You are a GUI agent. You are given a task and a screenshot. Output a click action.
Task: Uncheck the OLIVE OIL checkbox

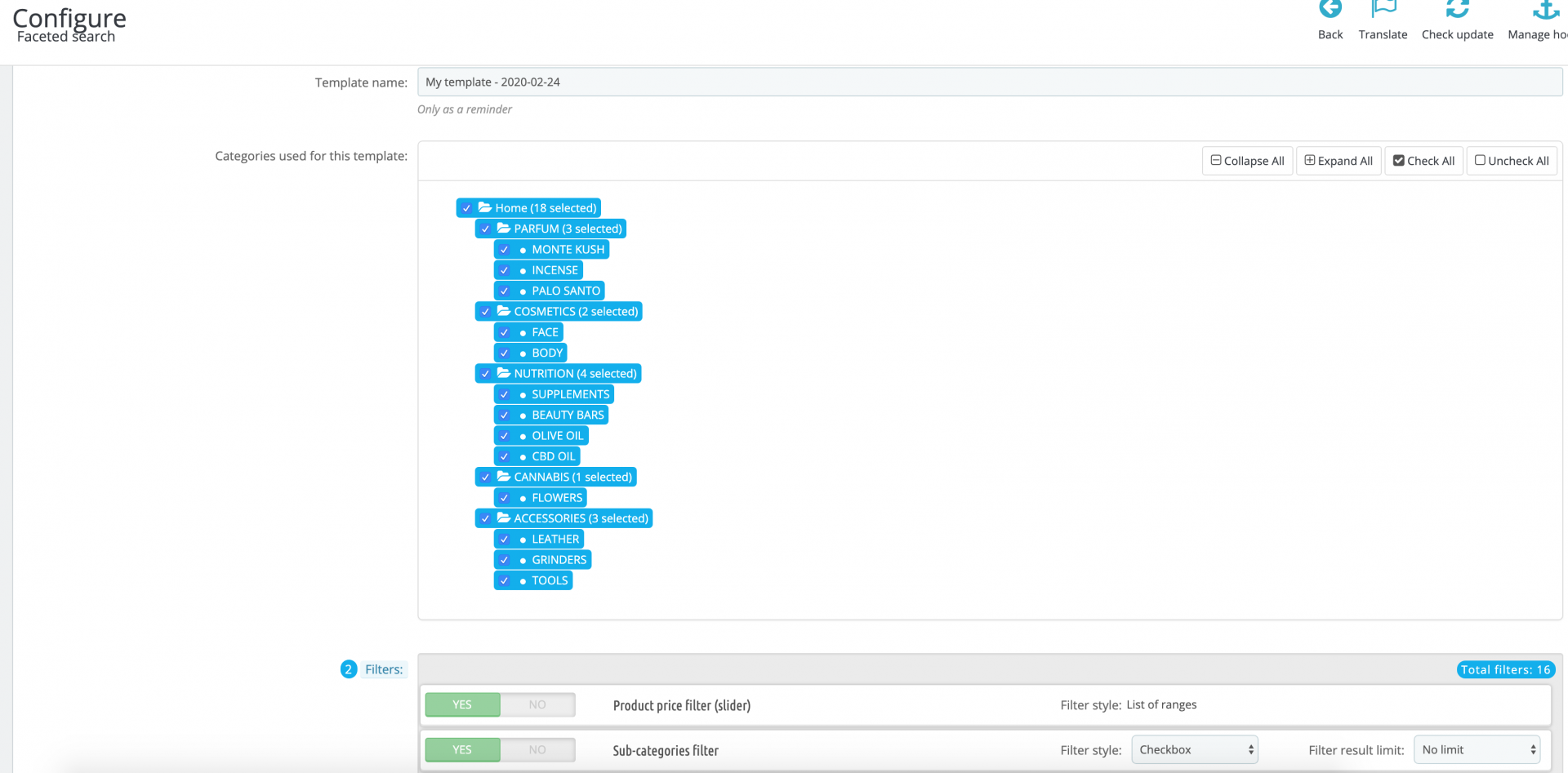pos(504,436)
